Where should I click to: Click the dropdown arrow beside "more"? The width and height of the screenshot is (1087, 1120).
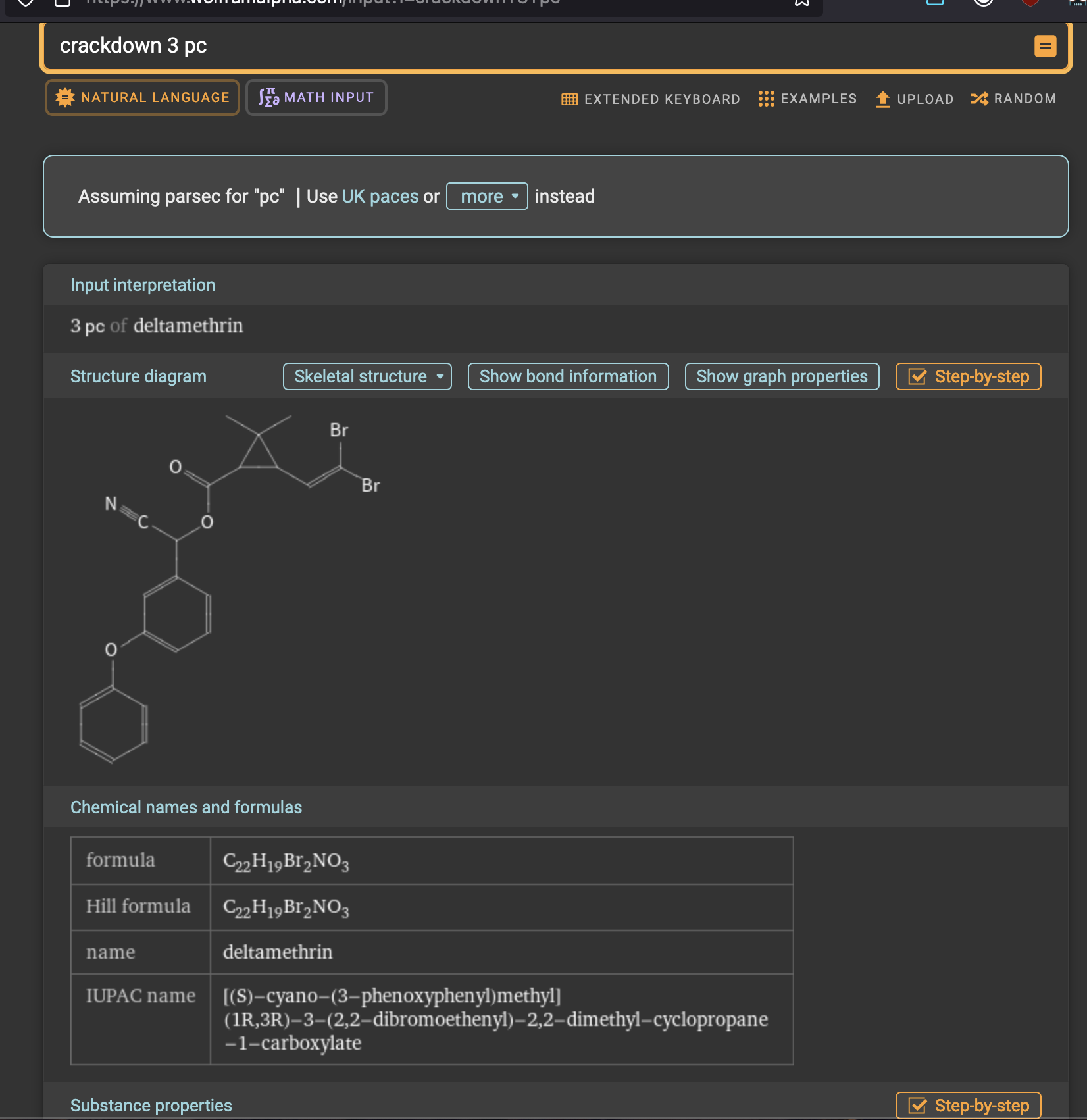click(x=515, y=196)
